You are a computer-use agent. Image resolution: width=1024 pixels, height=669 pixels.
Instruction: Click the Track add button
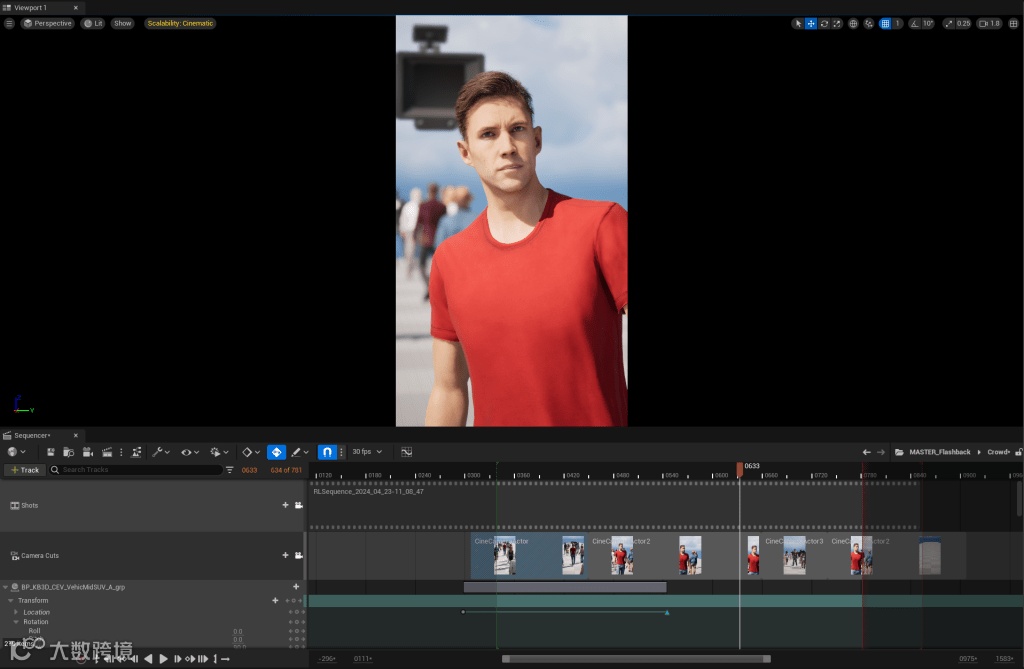click(25, 470)
